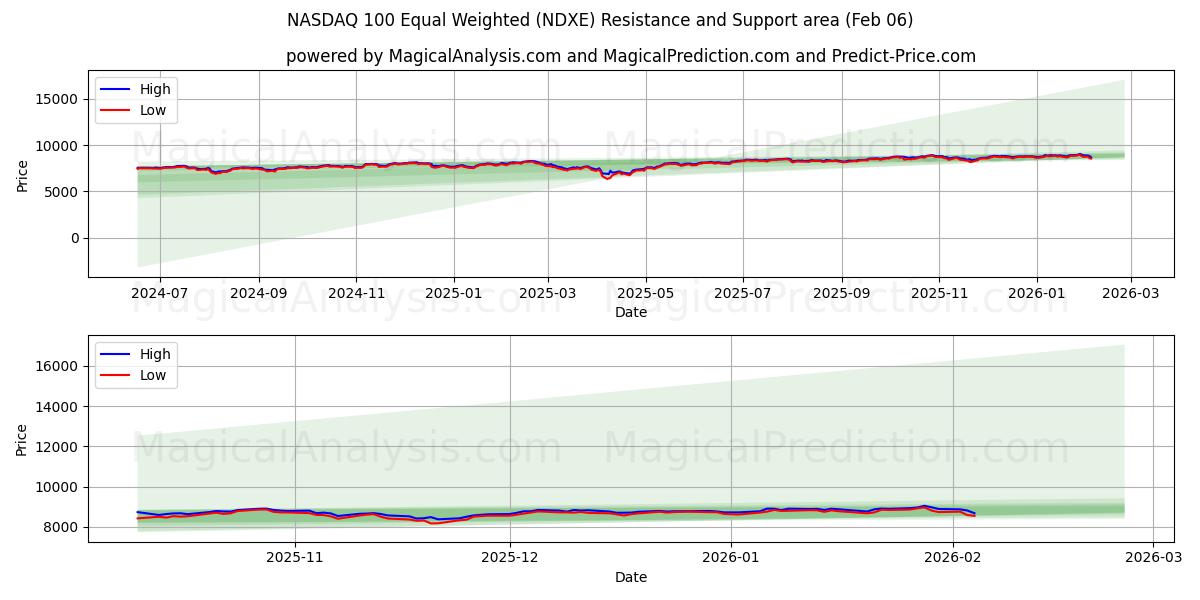
Task: Click the Date axis label below lower chart
Action: 633,577
